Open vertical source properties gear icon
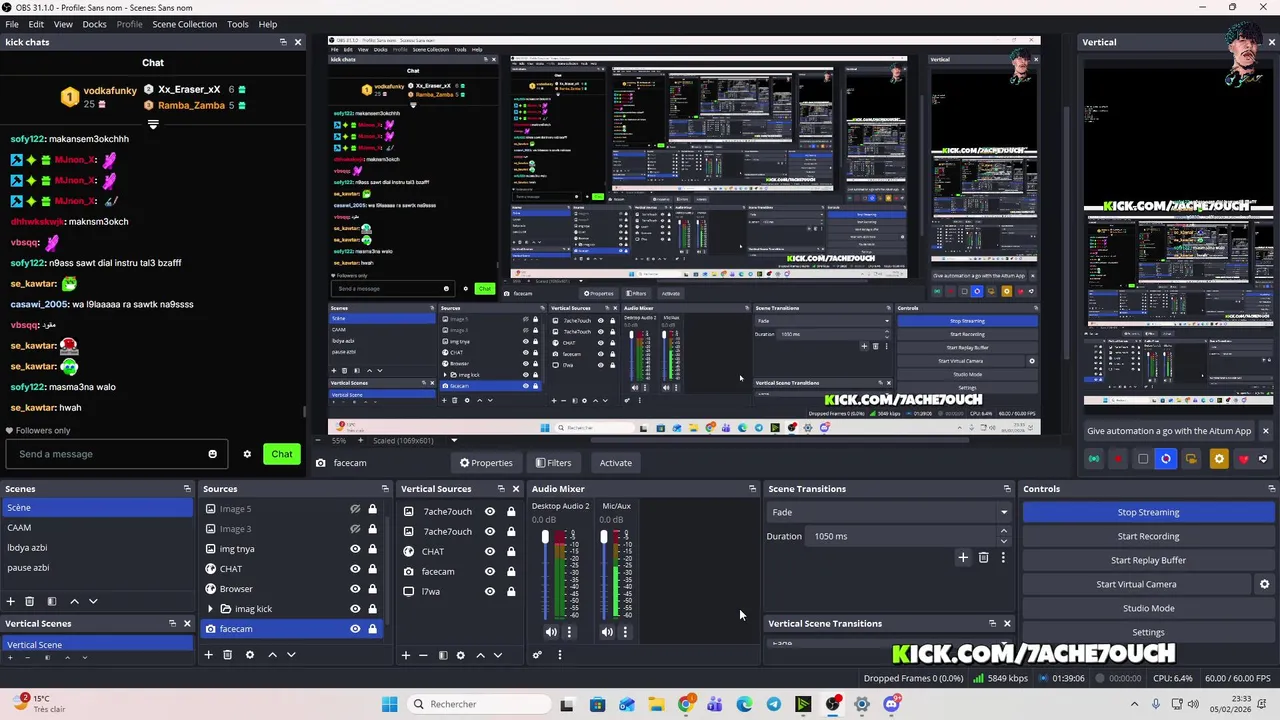The height and width of the screenshot is (720, 1280). click(x=460, y=655)
